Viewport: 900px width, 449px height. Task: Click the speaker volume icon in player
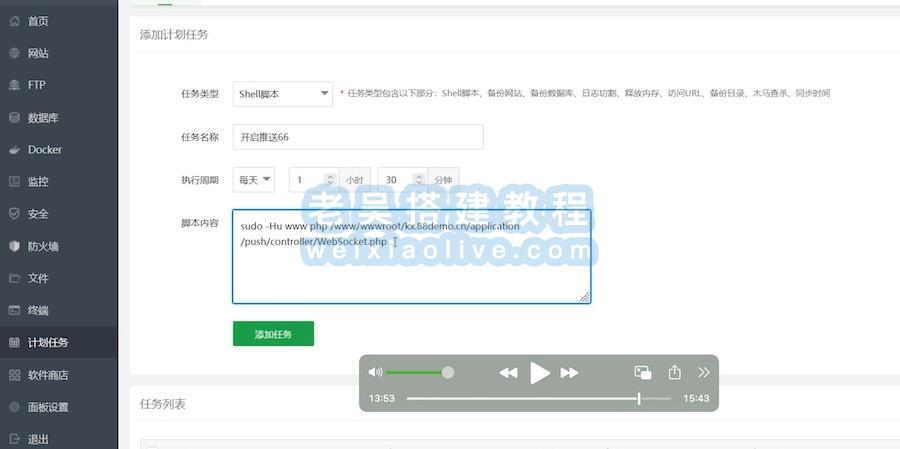tap(375, 372)
